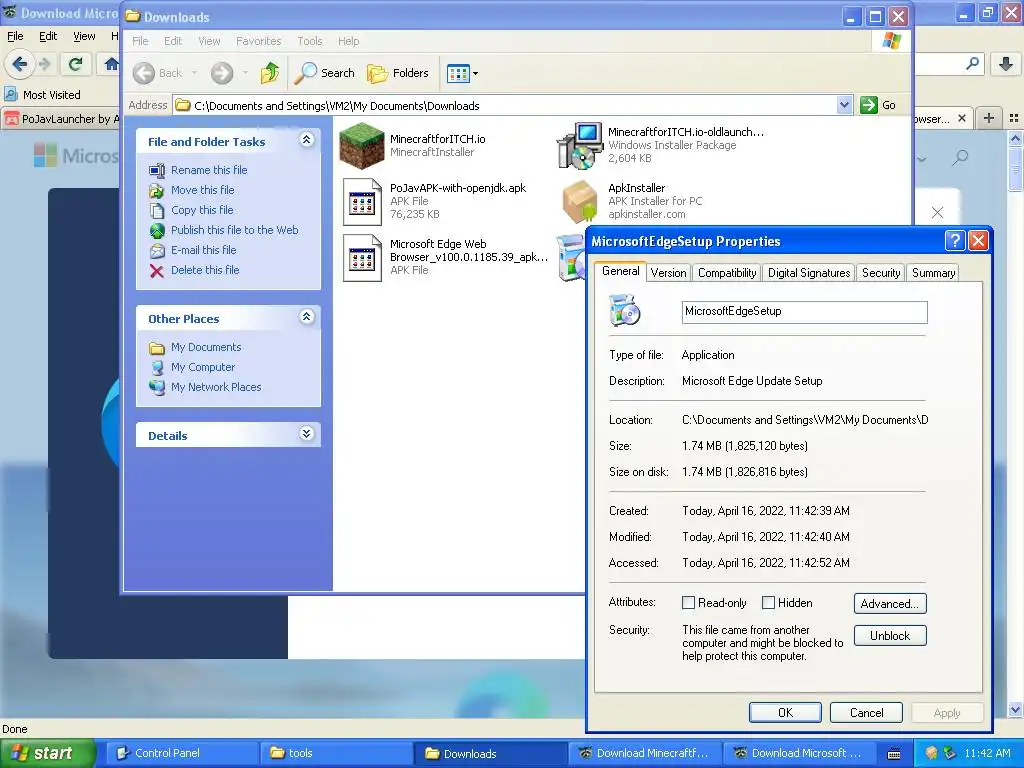Select the ApkInstaller box icon
This screenshot has height=768, width=1024.
[x=581, y=201]
